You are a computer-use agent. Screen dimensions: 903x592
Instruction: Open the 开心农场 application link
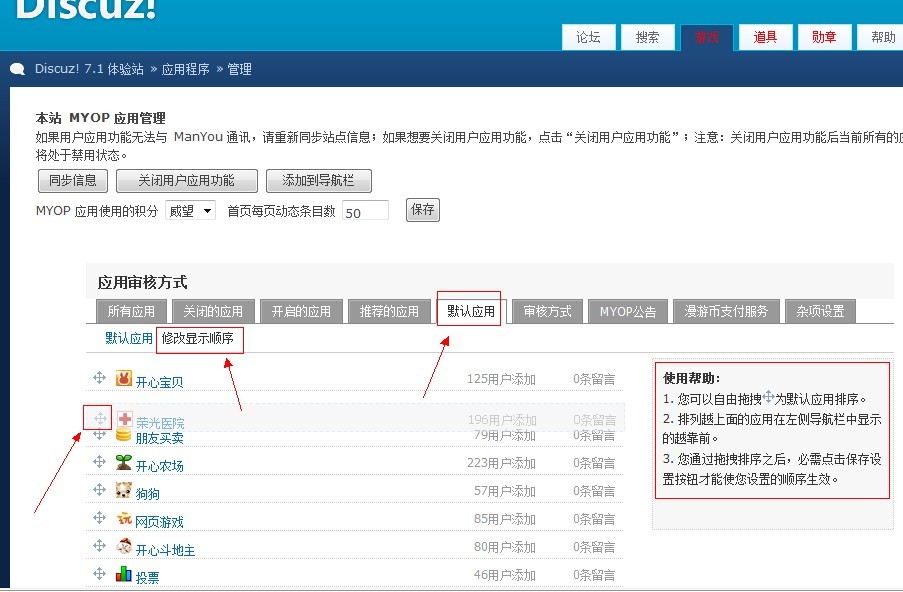[160, 466]
